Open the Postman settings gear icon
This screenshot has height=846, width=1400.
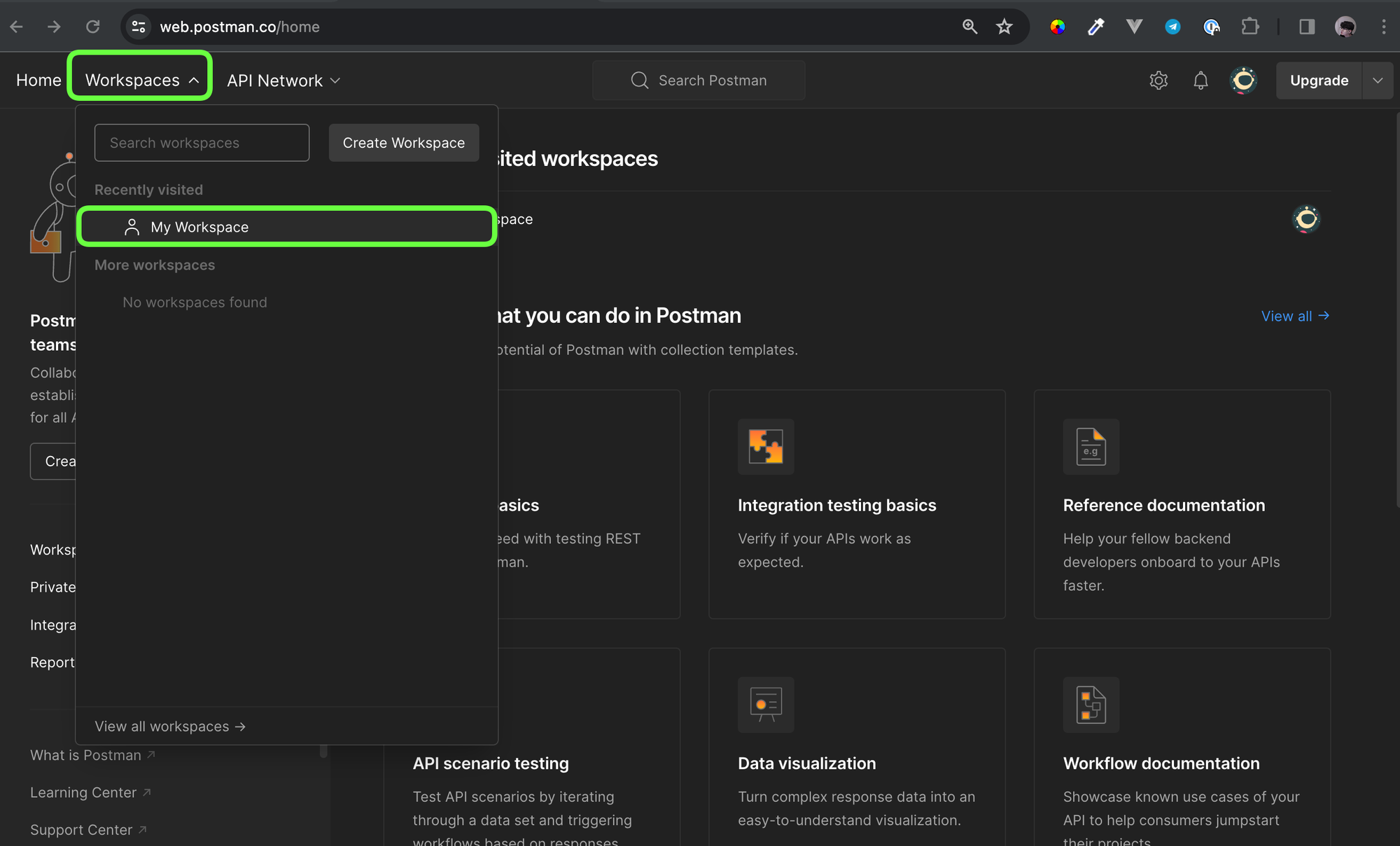click(x=1158, y=81)
